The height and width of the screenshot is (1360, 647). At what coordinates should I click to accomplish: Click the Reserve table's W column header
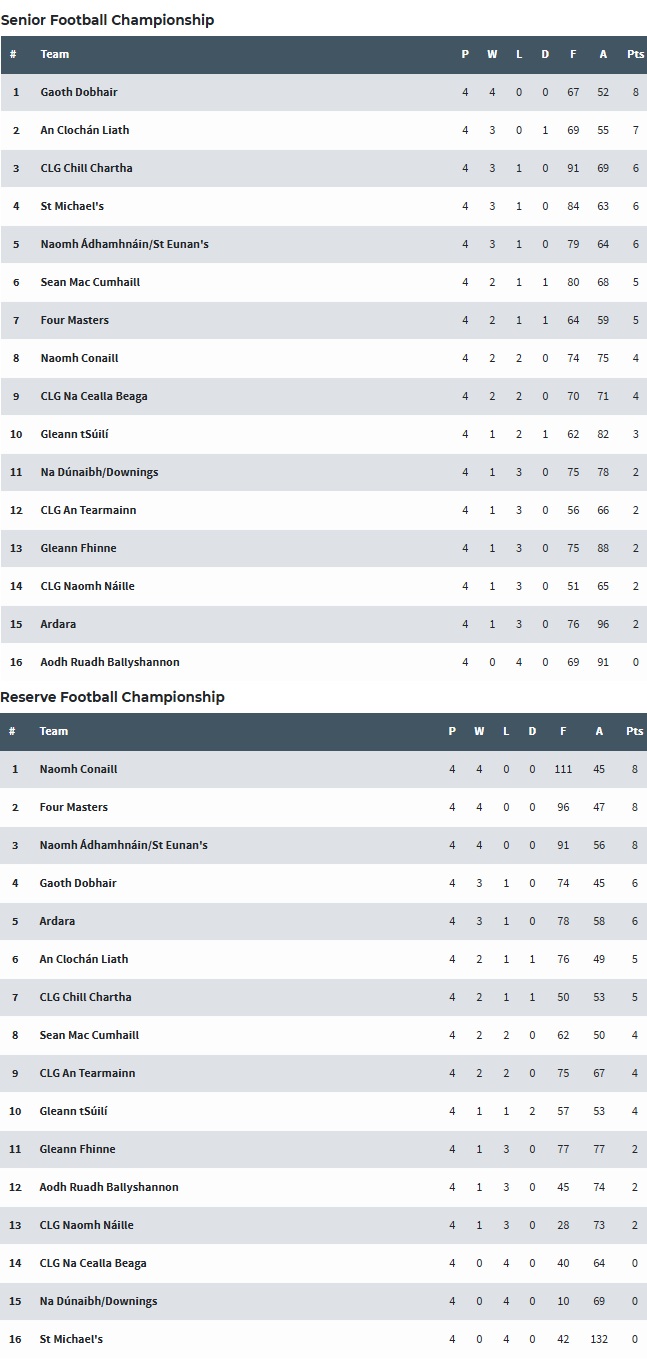479,731
